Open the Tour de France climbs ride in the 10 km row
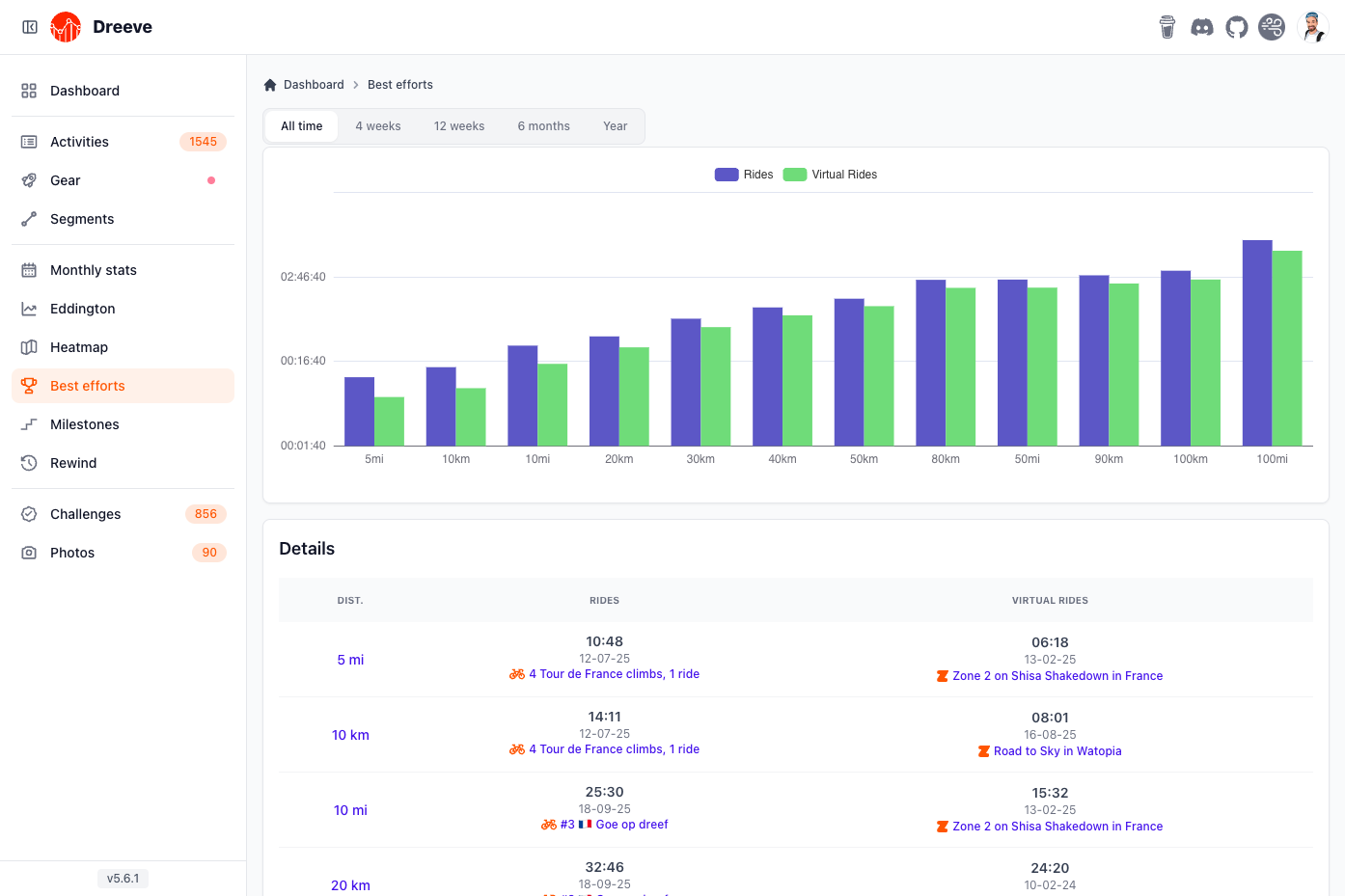The width and height of the screenshot is (1345, 896). pyautogui.click(x=614, y=749)
